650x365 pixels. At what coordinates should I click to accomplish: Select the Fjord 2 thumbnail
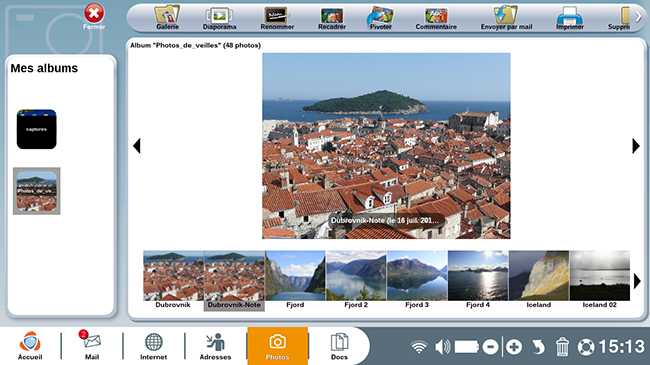[356, 280]
